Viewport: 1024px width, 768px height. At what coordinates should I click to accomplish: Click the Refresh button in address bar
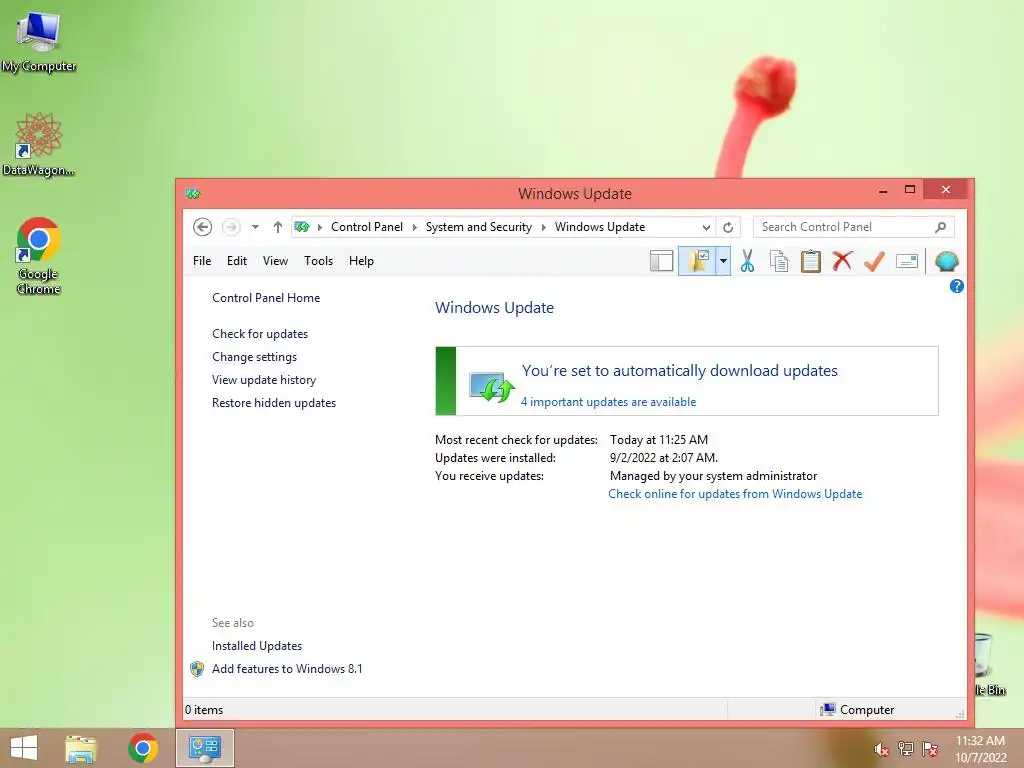pos(728,227)
